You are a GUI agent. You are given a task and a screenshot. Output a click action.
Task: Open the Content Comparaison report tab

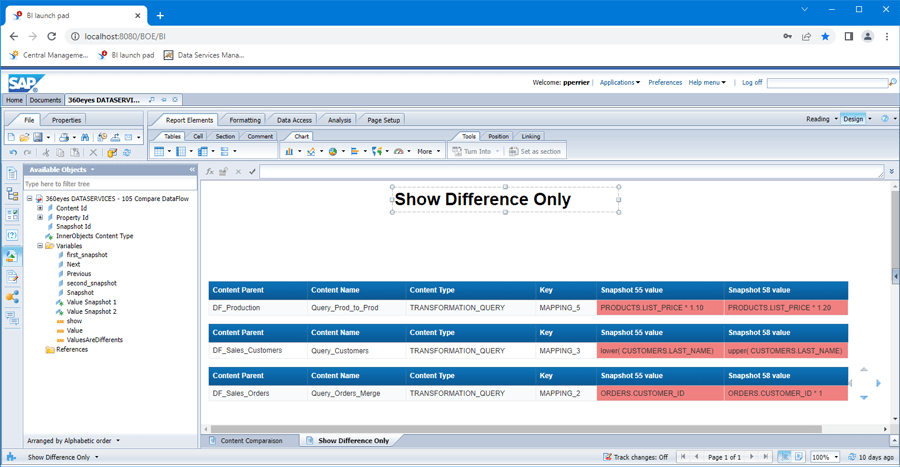(251, 441)
